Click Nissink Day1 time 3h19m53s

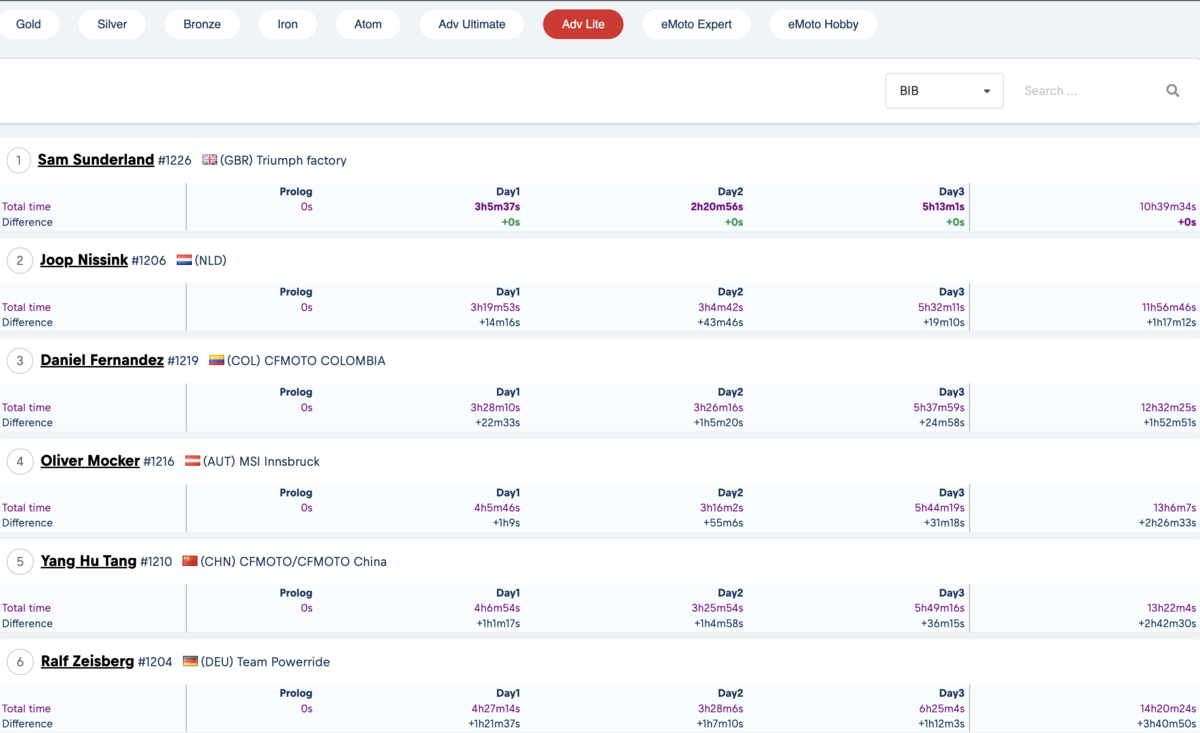495,307
